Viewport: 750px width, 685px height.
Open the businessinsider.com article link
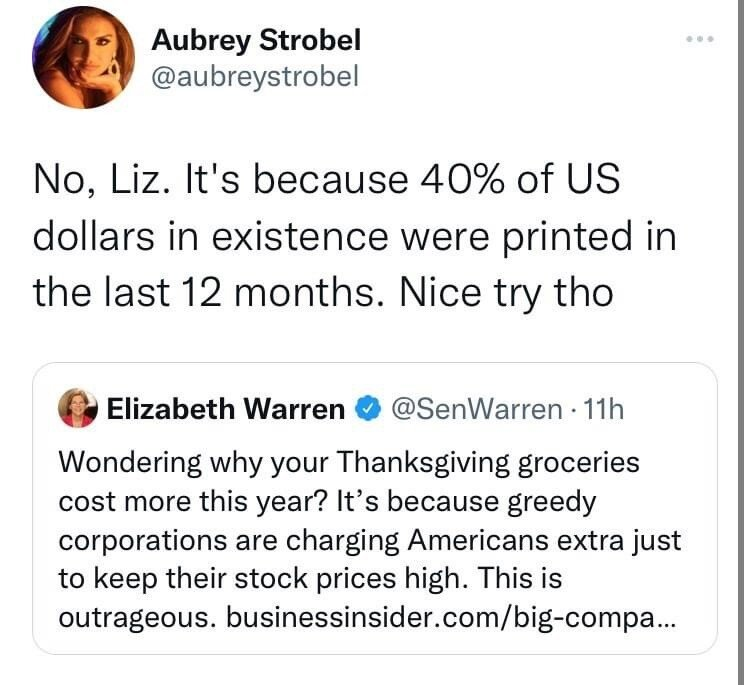pyautogui.click(x=453, y=616)
